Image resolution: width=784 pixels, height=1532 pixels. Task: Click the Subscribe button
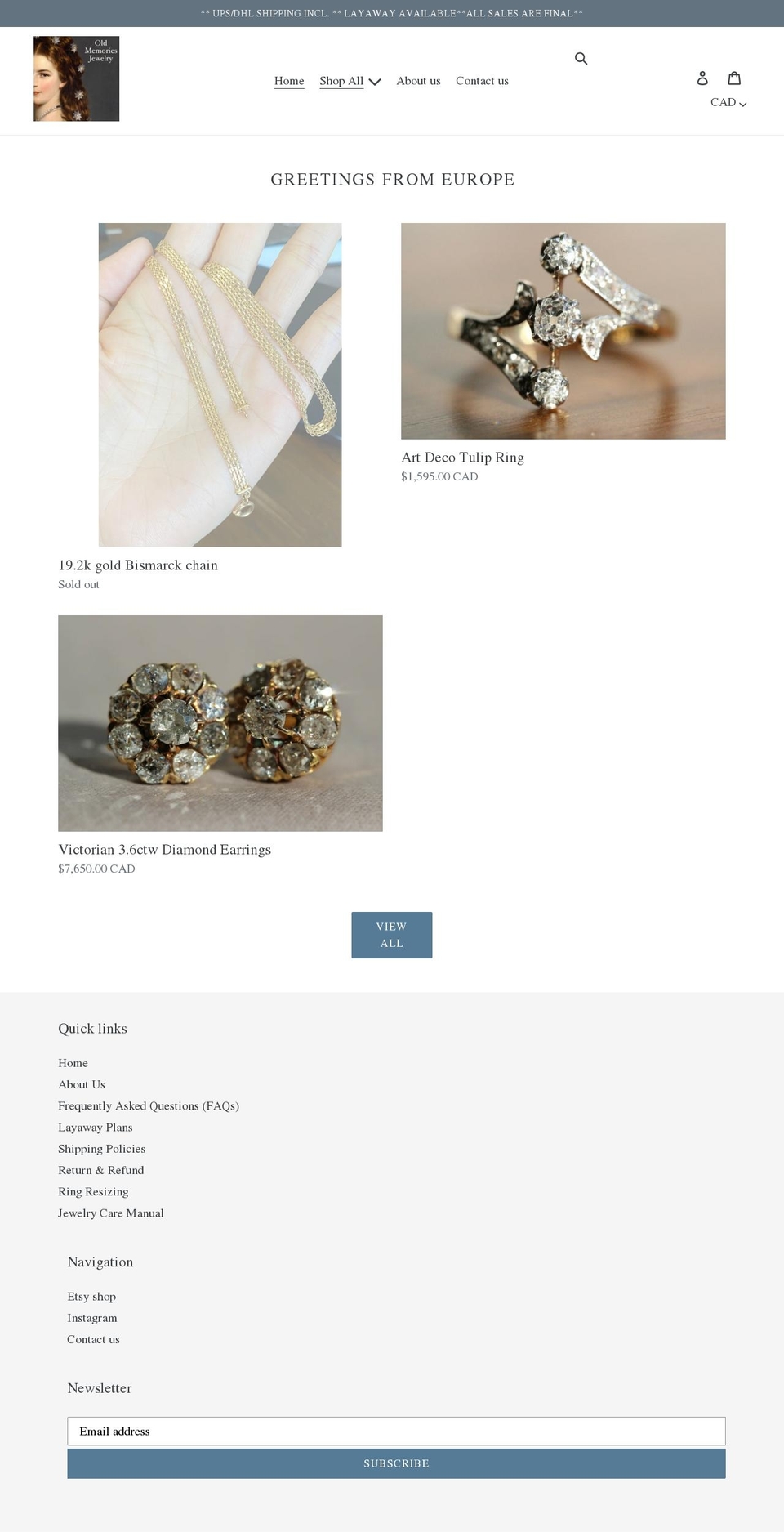[396, 1463]
